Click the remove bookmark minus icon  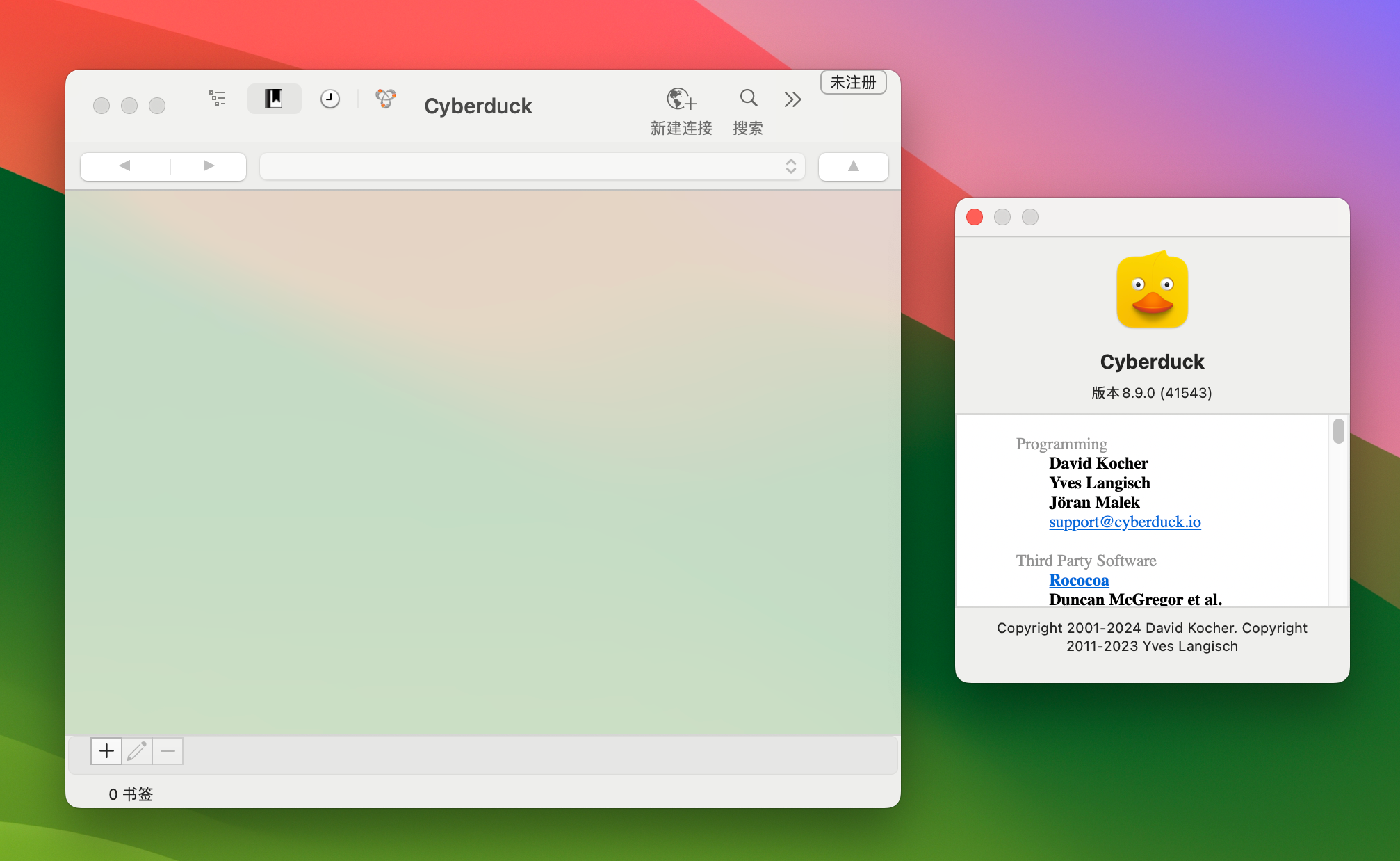click(168, 751)
